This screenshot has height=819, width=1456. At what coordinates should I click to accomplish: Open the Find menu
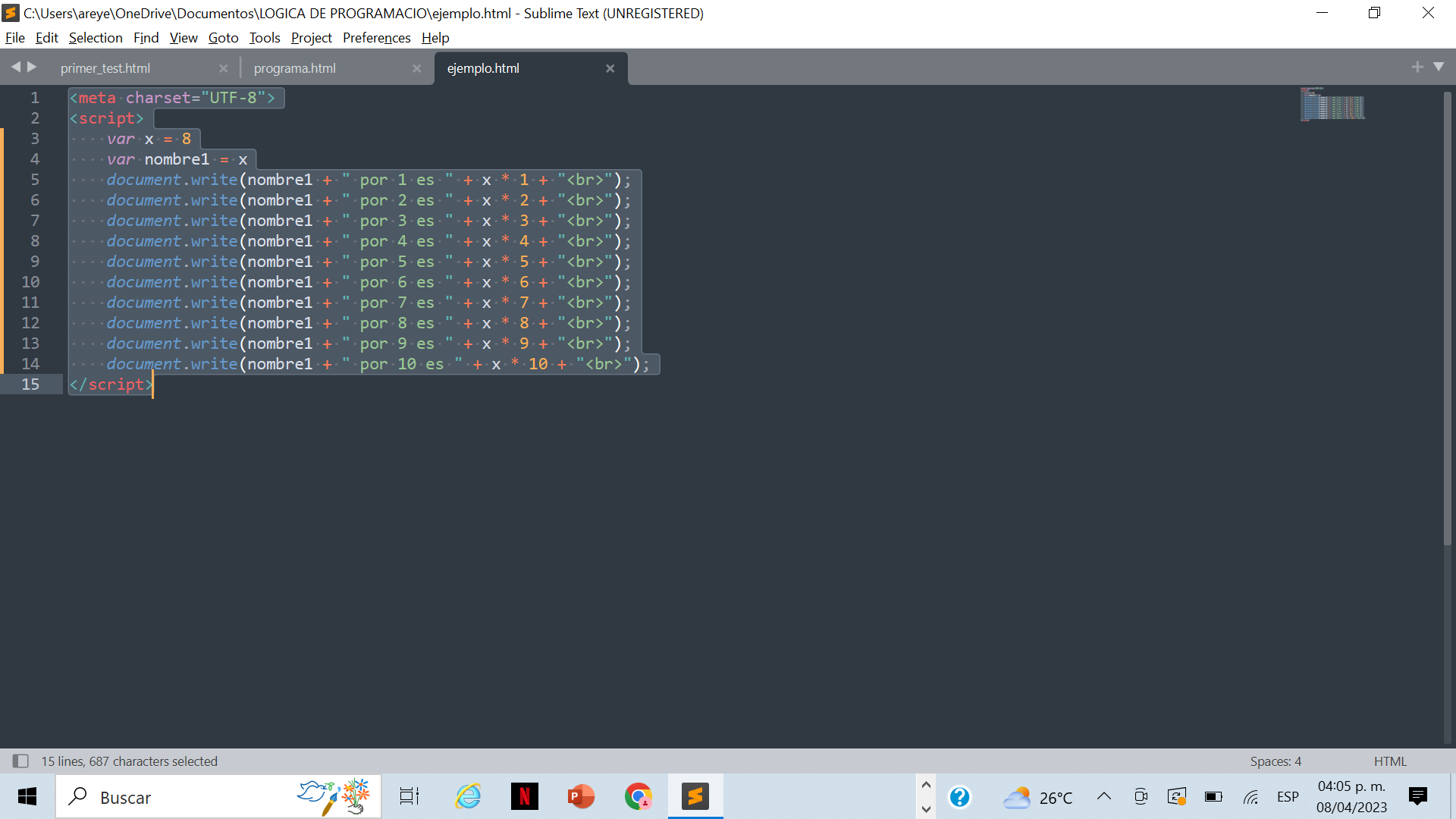(146, 38)
